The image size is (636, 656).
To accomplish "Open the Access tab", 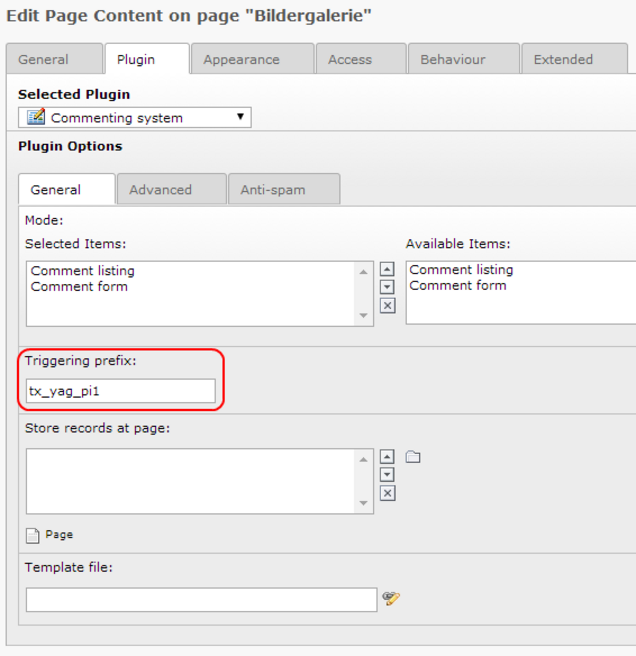I will pyautogui.click(x=349, y=60).
